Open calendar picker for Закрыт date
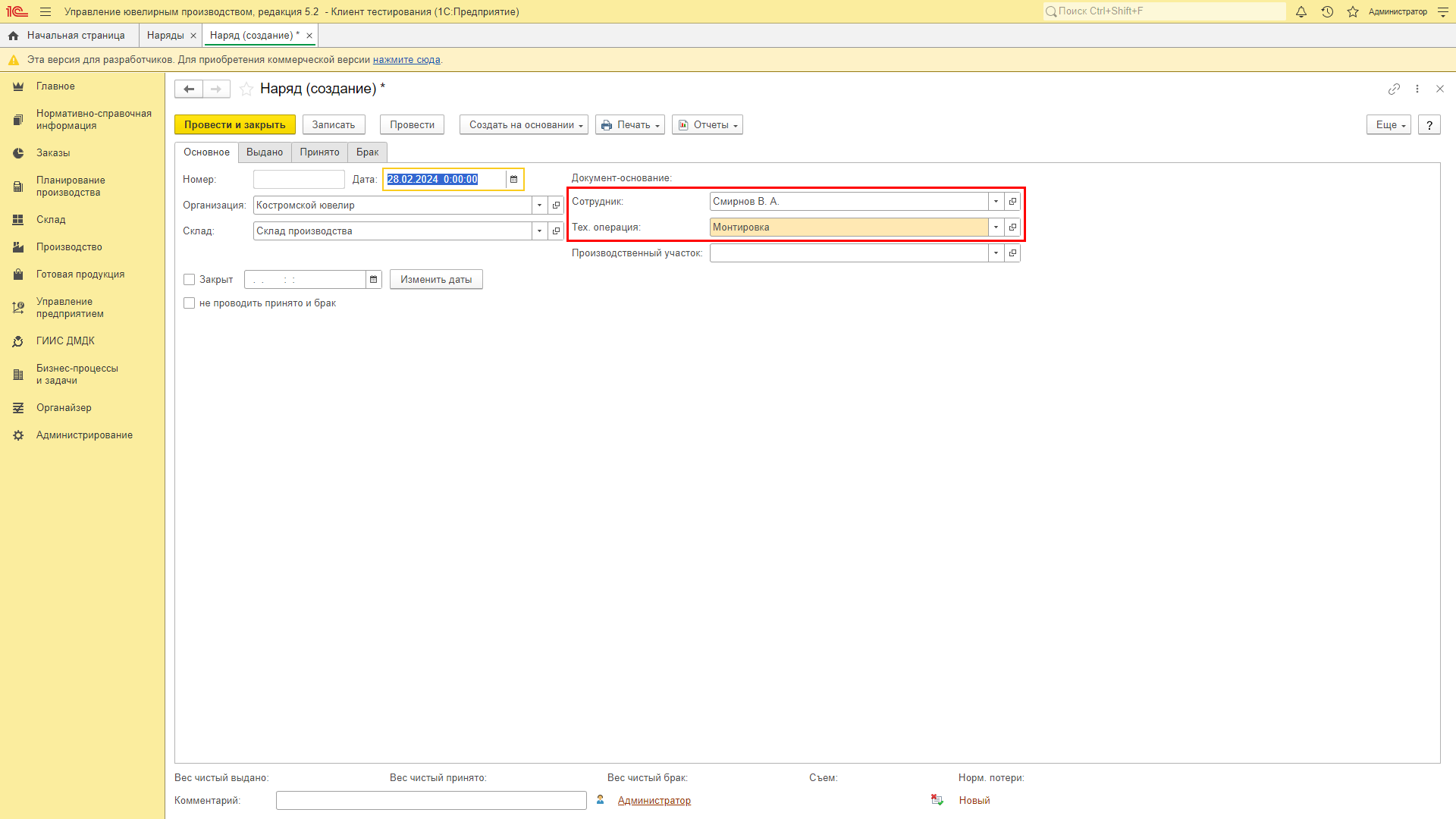The width and height of the screenshot is (1456, 819). coord(373,280)
